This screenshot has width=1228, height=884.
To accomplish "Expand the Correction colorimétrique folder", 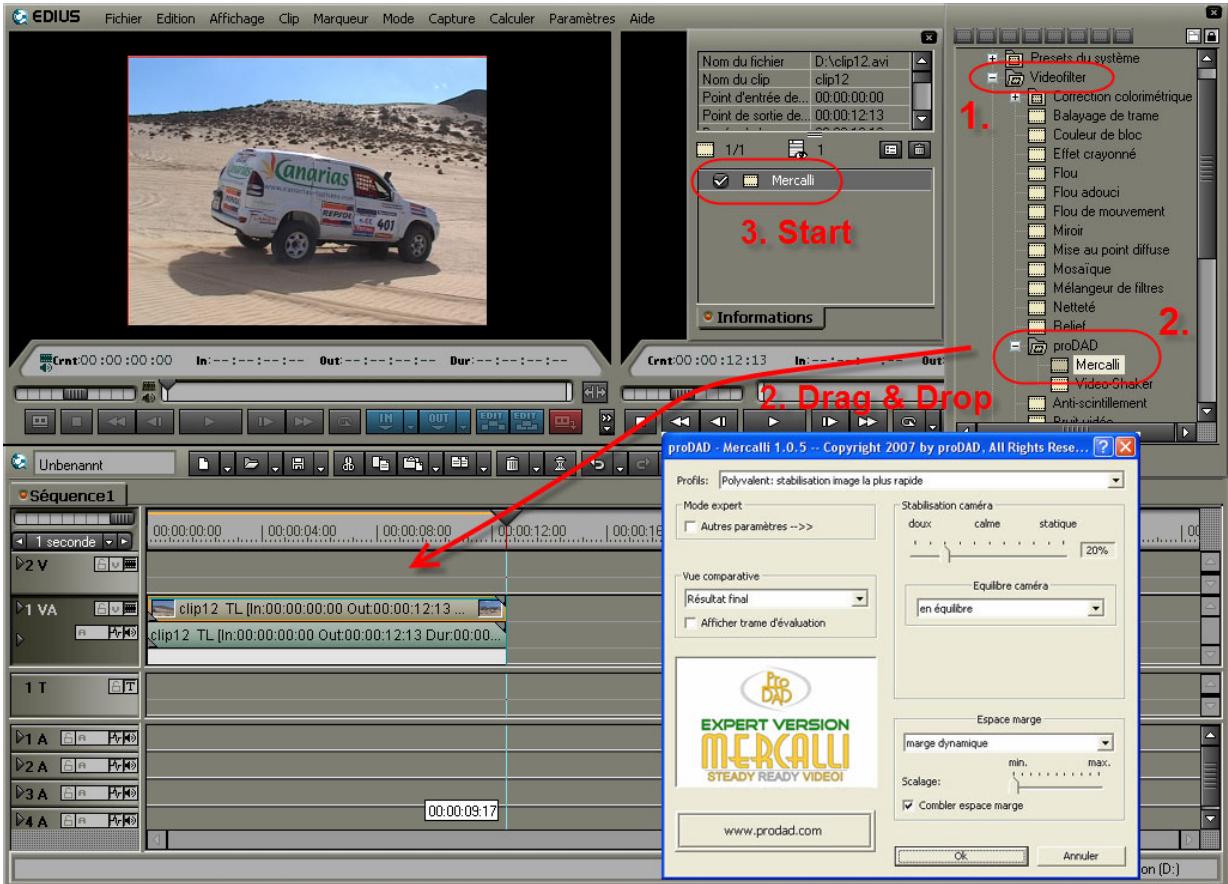I will click(1014, 97).
